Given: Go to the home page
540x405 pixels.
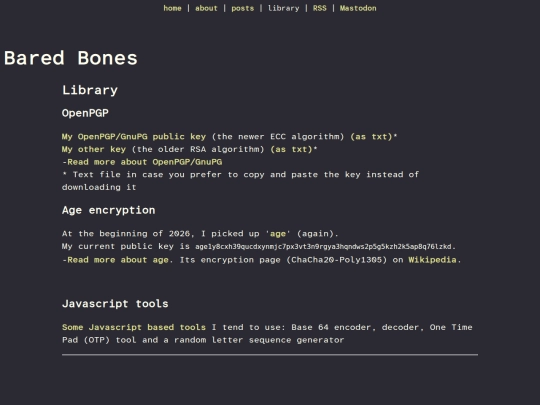Looking at the screenshot, I should [x=172, y=8].
